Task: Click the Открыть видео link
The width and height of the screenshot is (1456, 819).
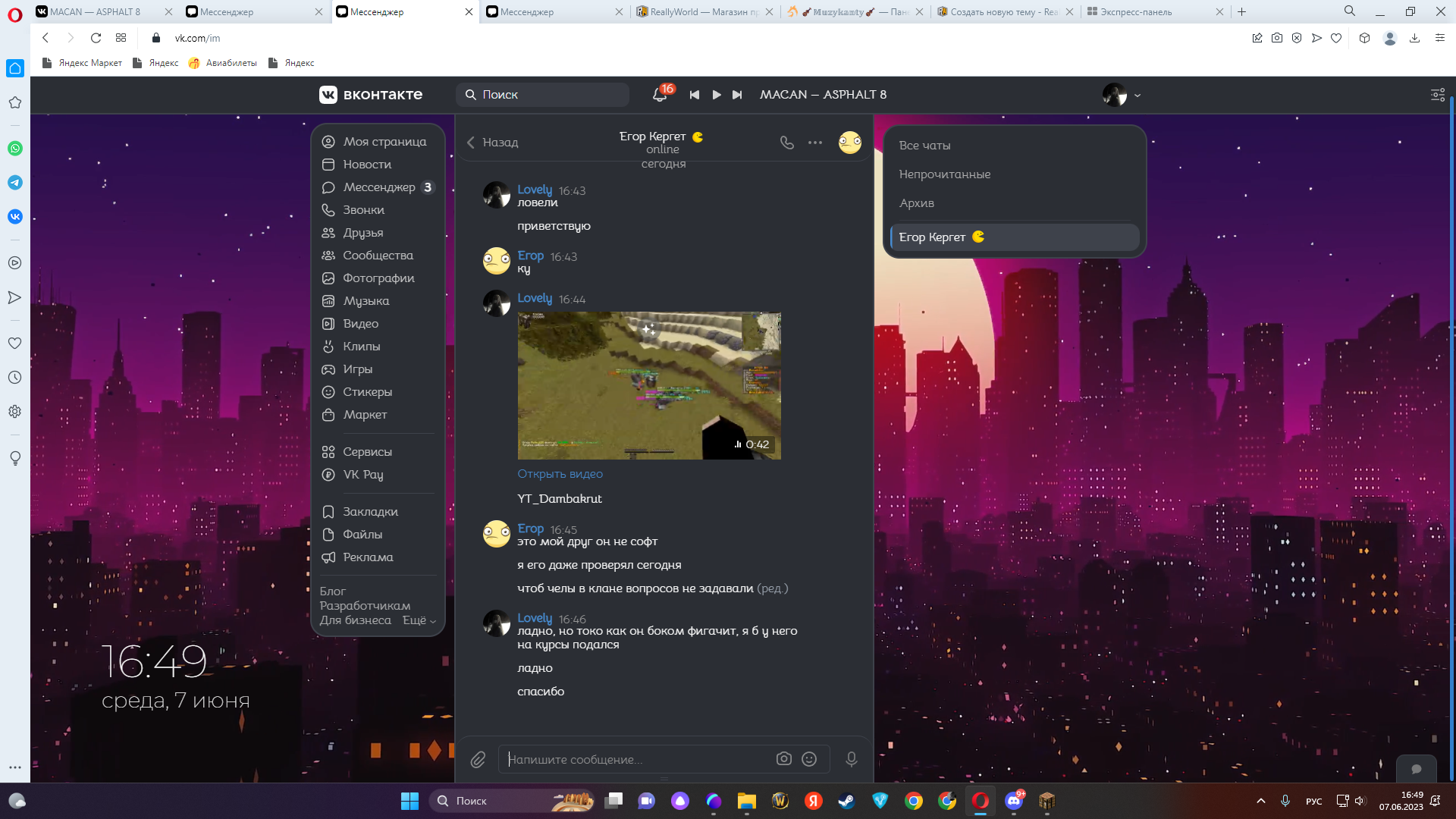Action: 560,474
